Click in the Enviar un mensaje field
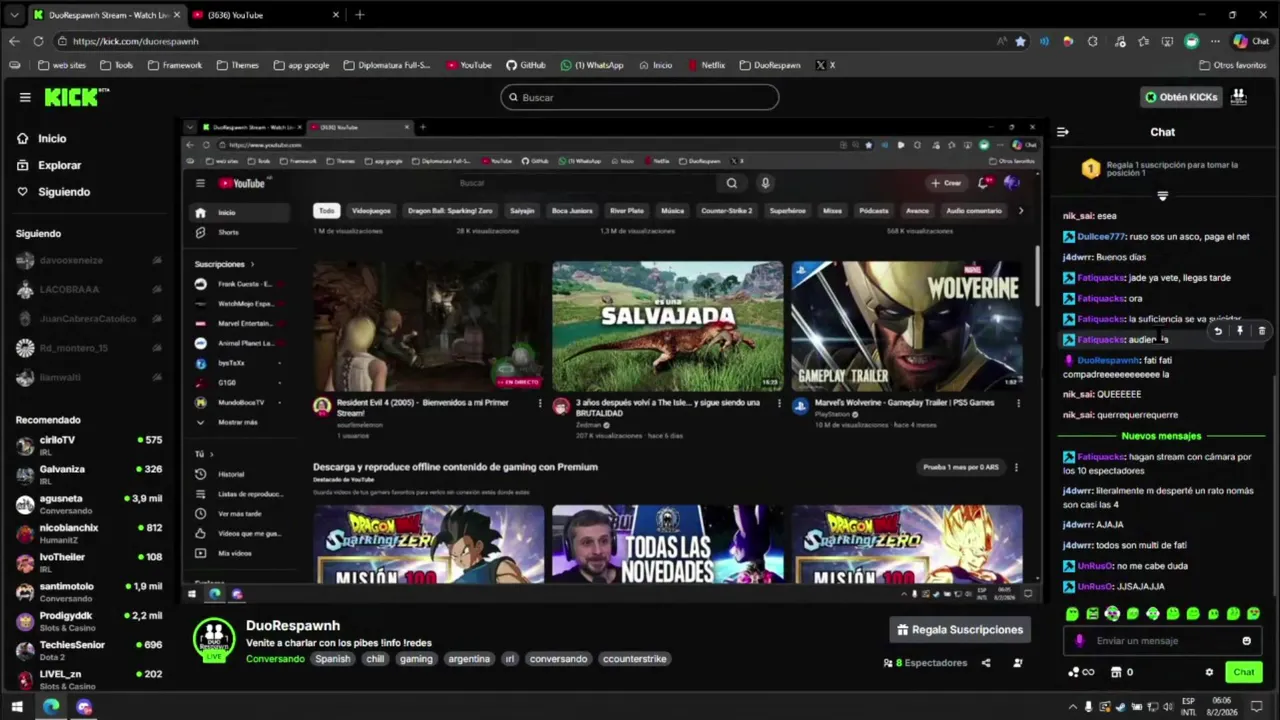The width and height of the screenshot is (1280, 720). click(1160, 641)
